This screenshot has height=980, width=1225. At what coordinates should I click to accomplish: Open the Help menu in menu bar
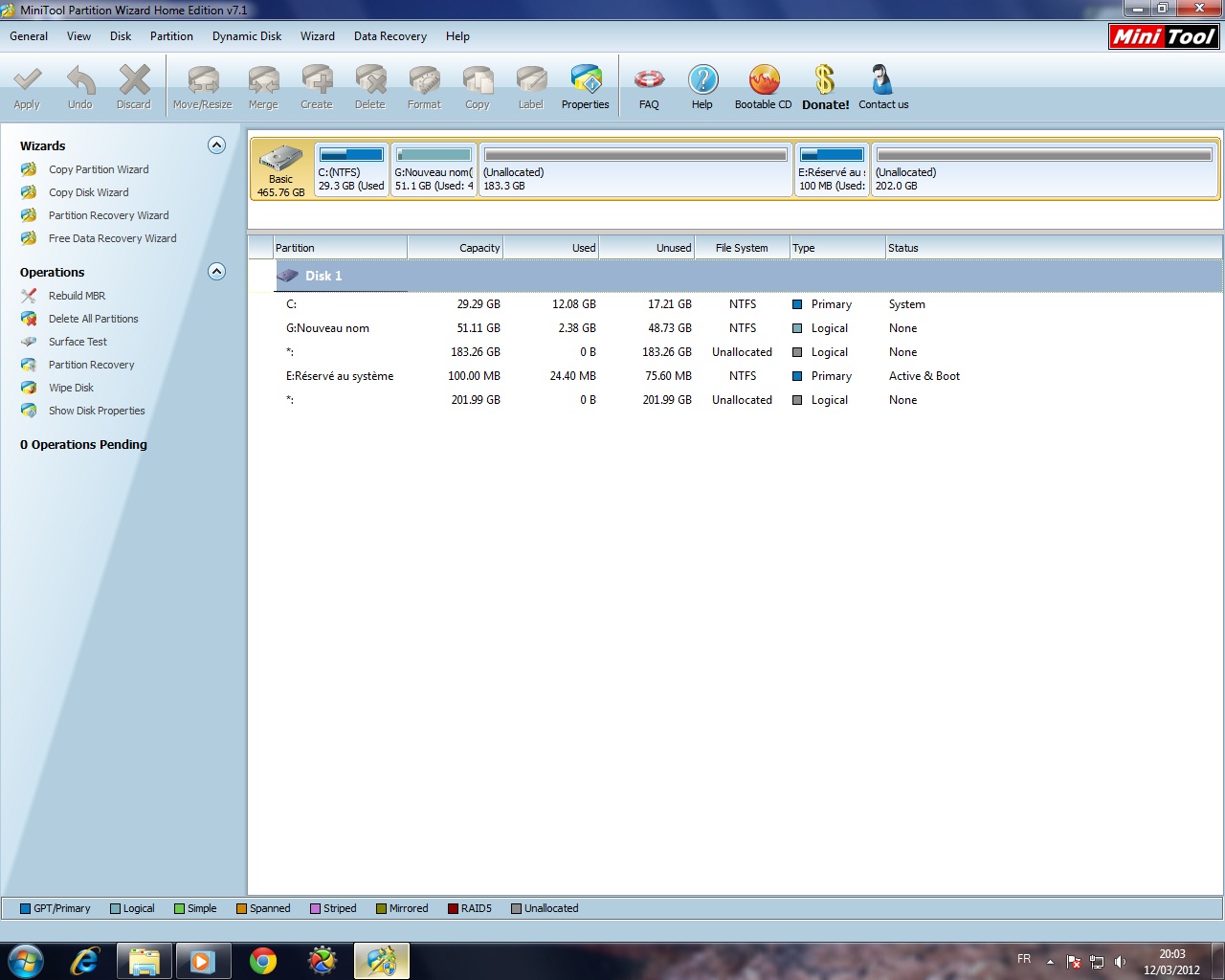457,36
